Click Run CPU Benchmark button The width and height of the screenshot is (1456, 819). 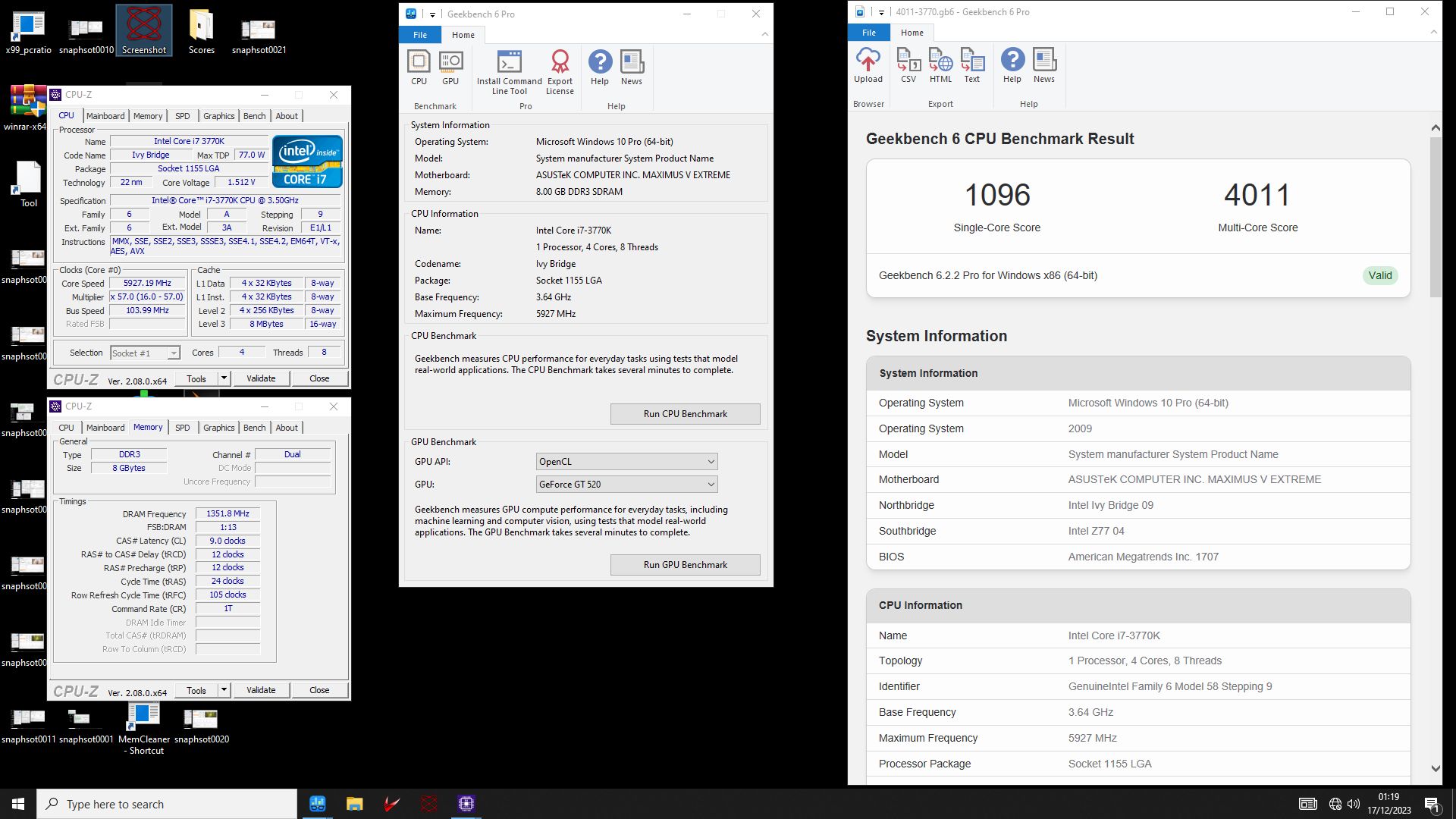686,414
